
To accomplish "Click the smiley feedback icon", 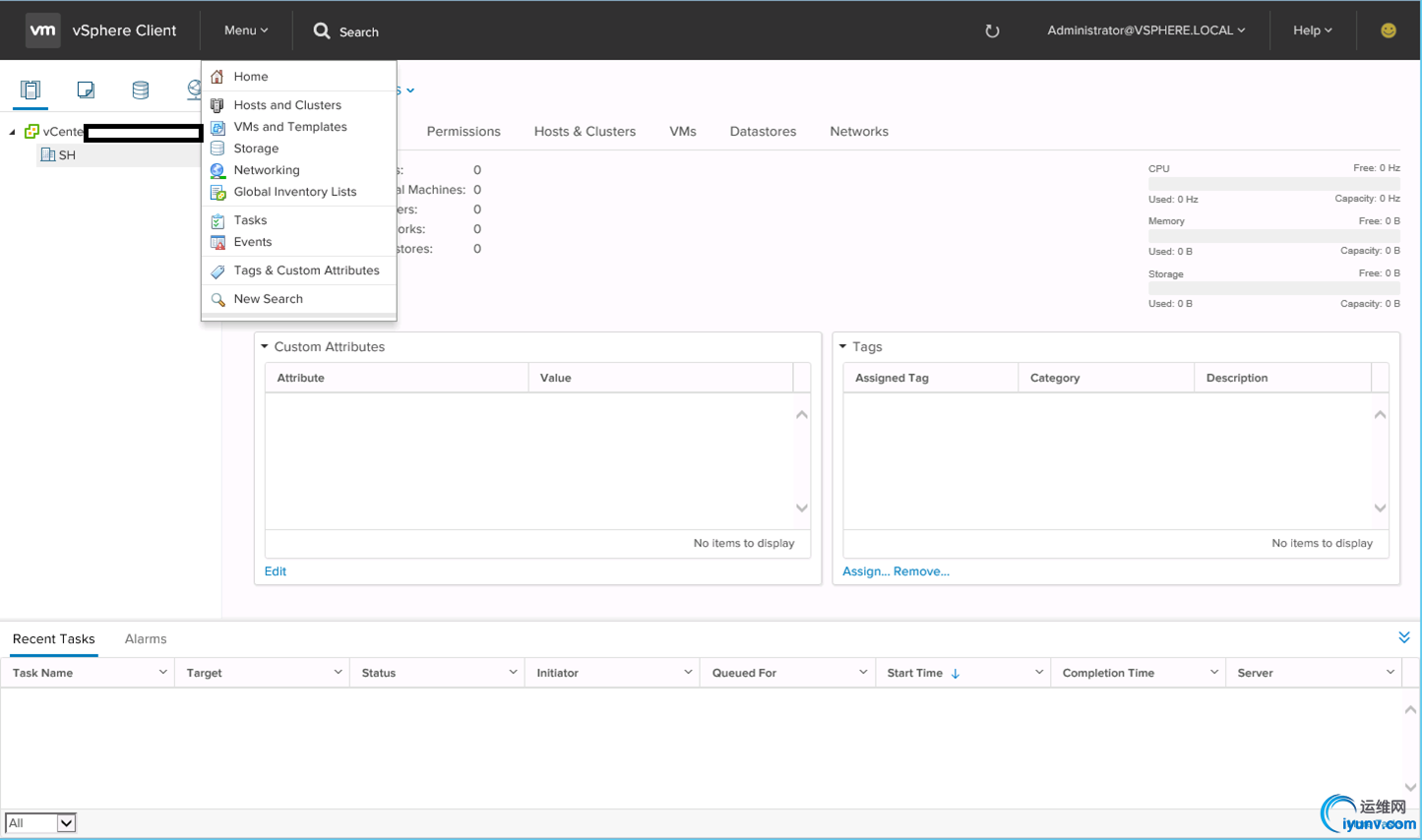I will pyautogui.click(x=1388, y=30).
